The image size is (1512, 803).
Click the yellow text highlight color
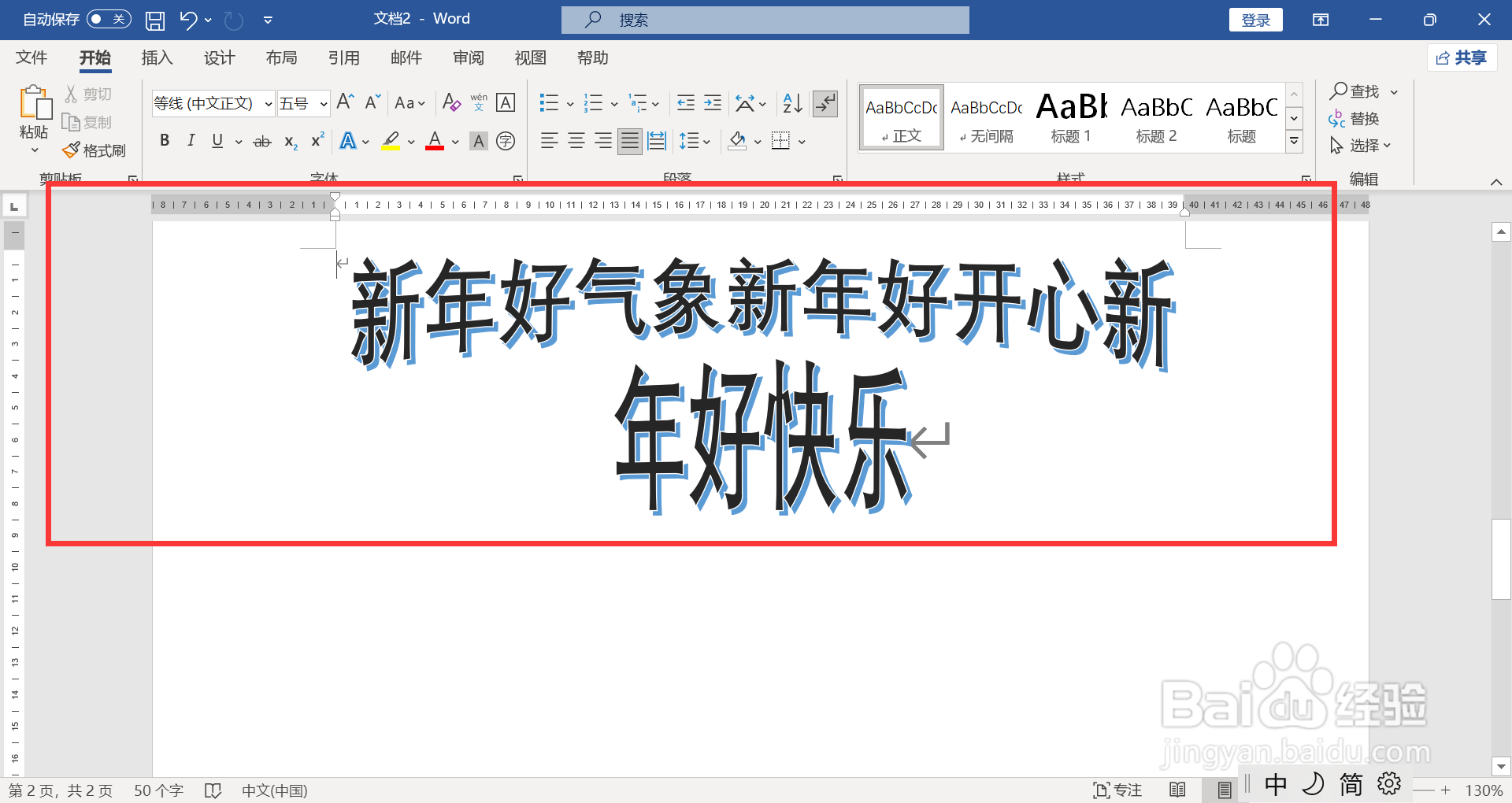point(391,141)
